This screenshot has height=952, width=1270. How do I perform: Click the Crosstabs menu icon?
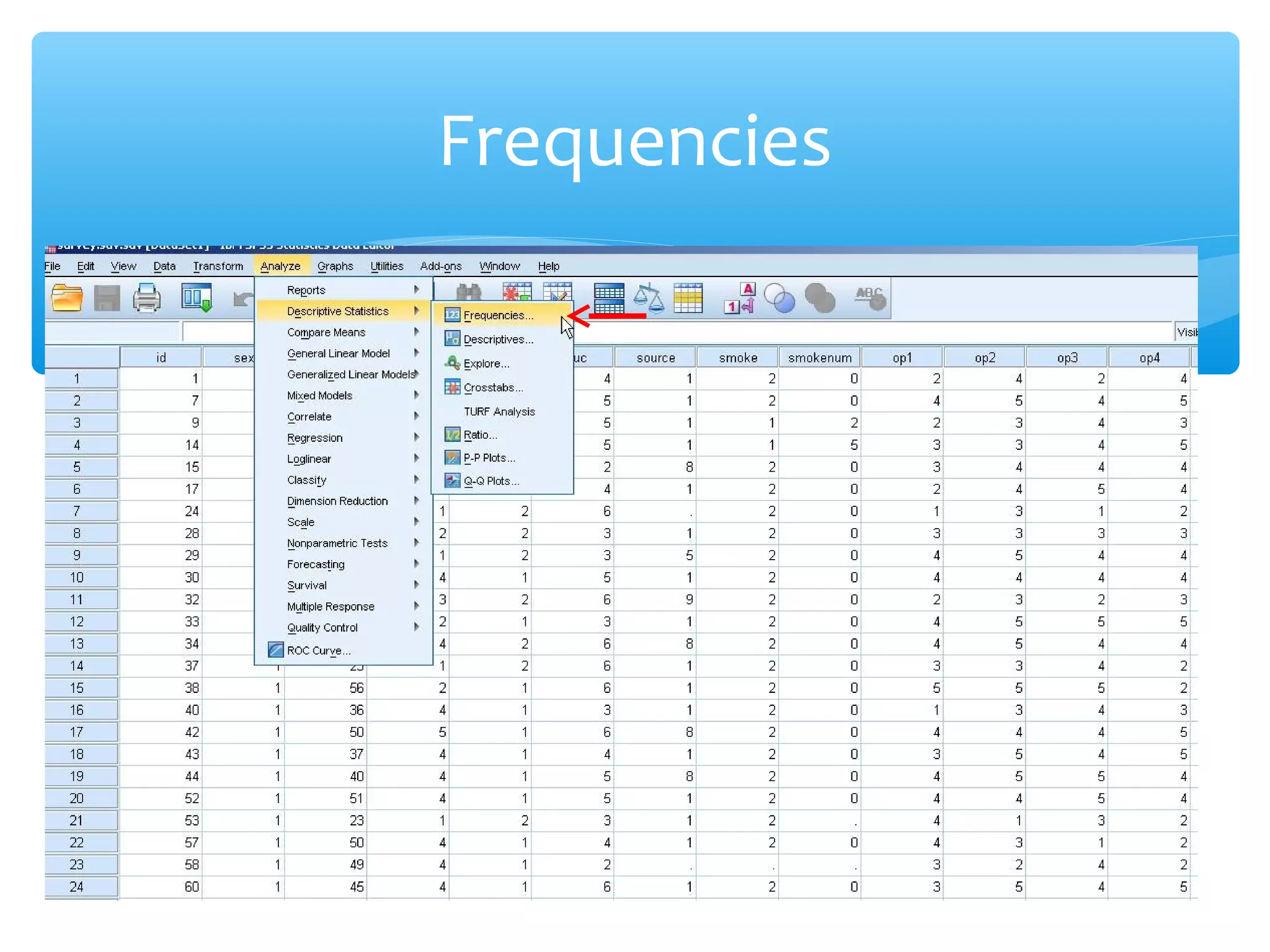[x=452, y=387]
